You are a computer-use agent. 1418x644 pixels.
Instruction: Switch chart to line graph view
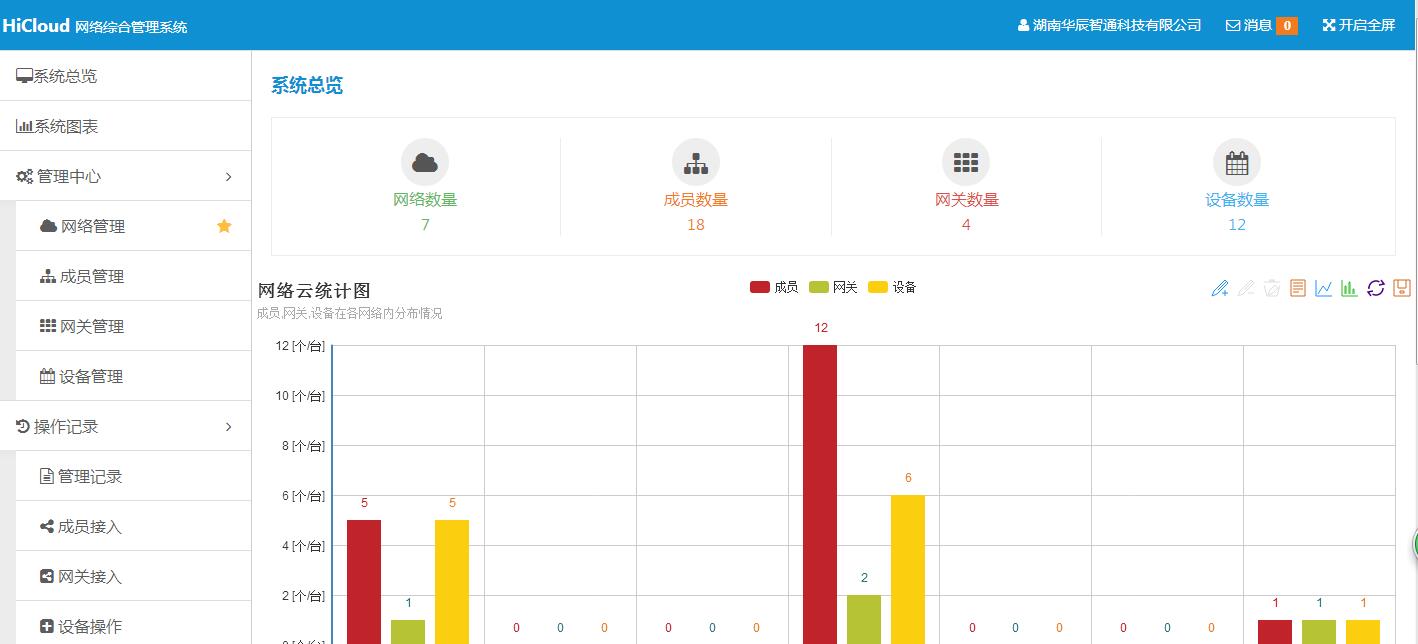point(1323,289)
